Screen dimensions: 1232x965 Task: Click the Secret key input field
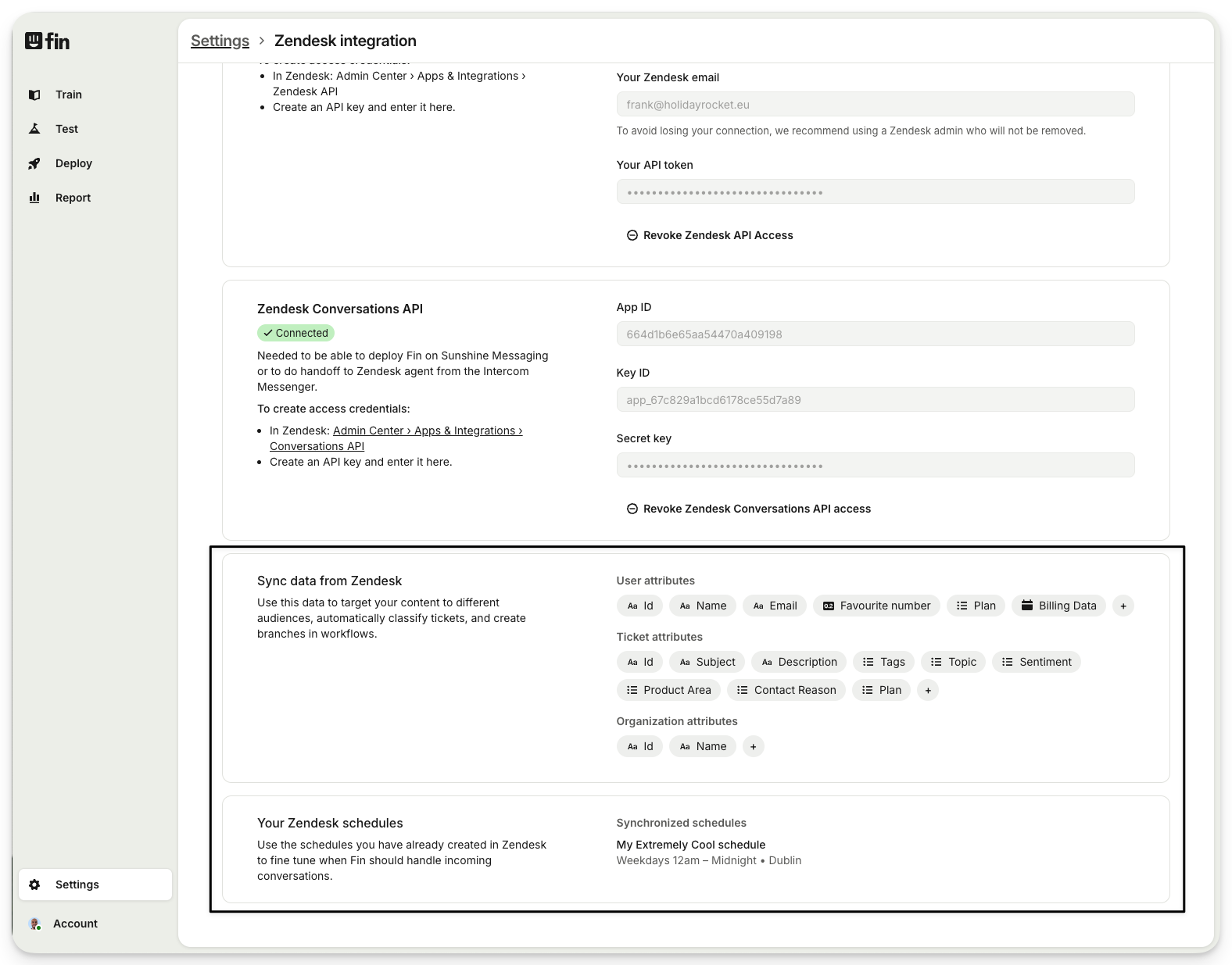pos(875,466)
